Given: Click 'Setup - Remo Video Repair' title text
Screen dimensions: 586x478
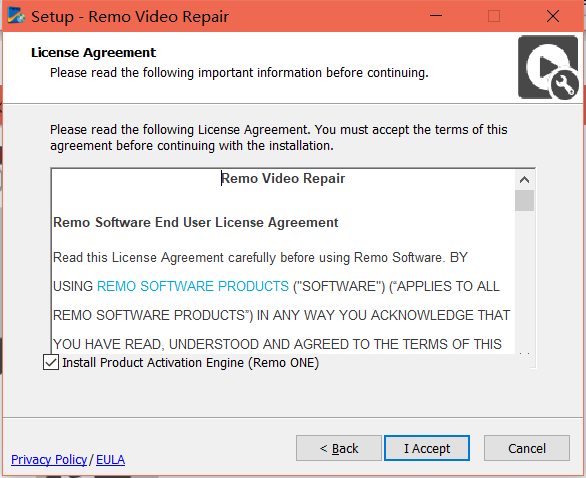Looking at the screenshot, I should point(130,16).
